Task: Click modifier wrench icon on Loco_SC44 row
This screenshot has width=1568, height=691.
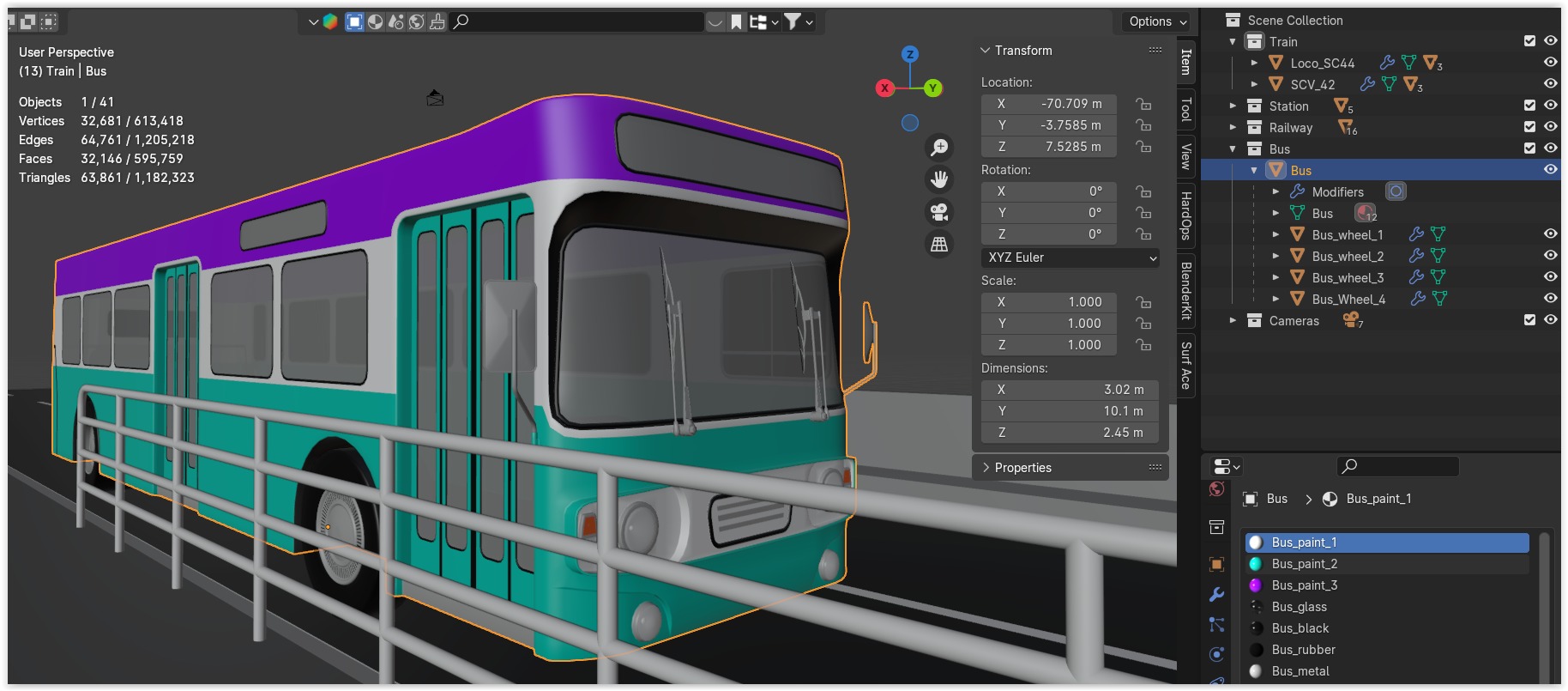Action: 1386,63
